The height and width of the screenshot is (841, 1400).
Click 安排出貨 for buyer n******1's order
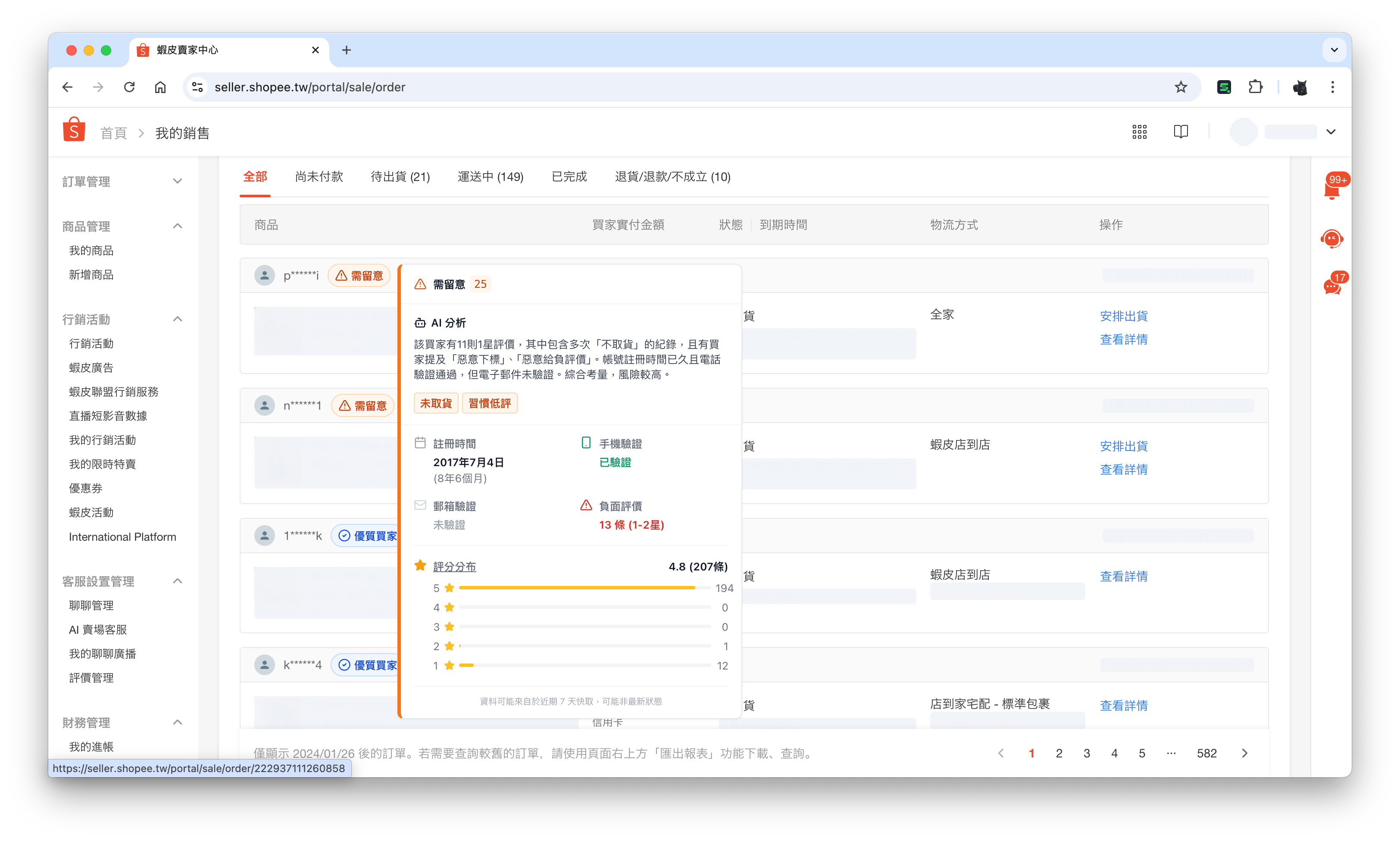click(x=1123, y=447)
